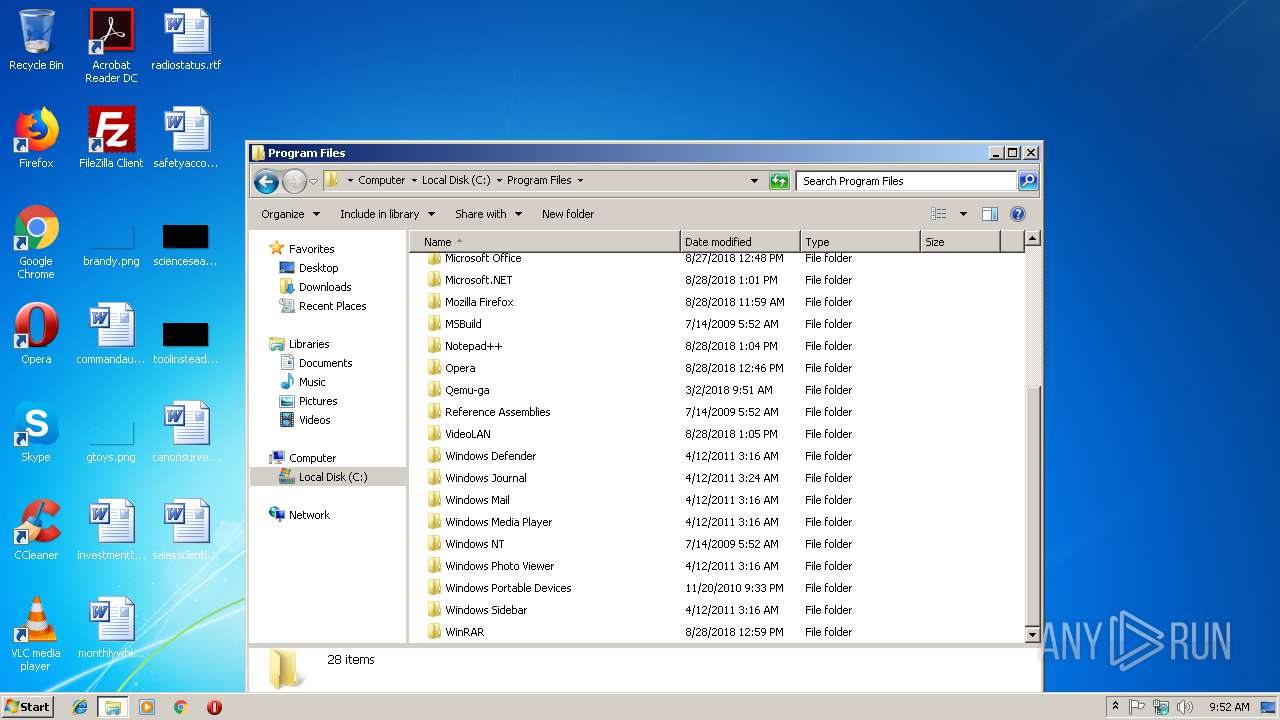The height and width of the screenshot is (720, 1280).
Task: Click the scroll up arrow of file list
Action: (x=1033, y=239)
